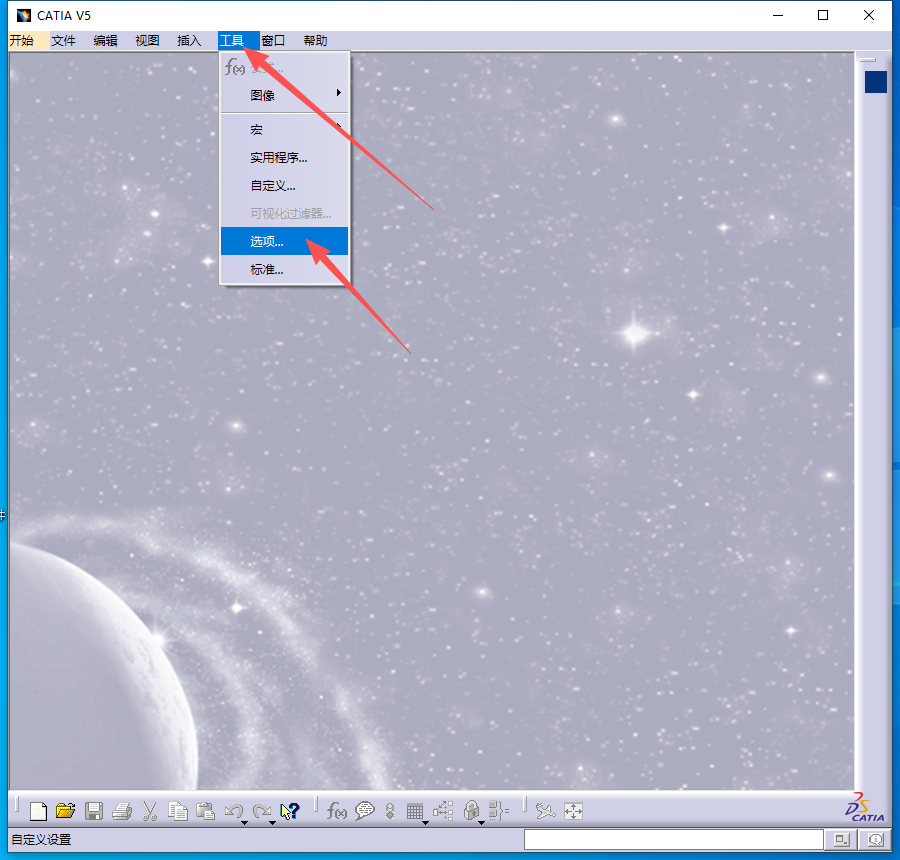Click the blue square at top right

[876, 82]
